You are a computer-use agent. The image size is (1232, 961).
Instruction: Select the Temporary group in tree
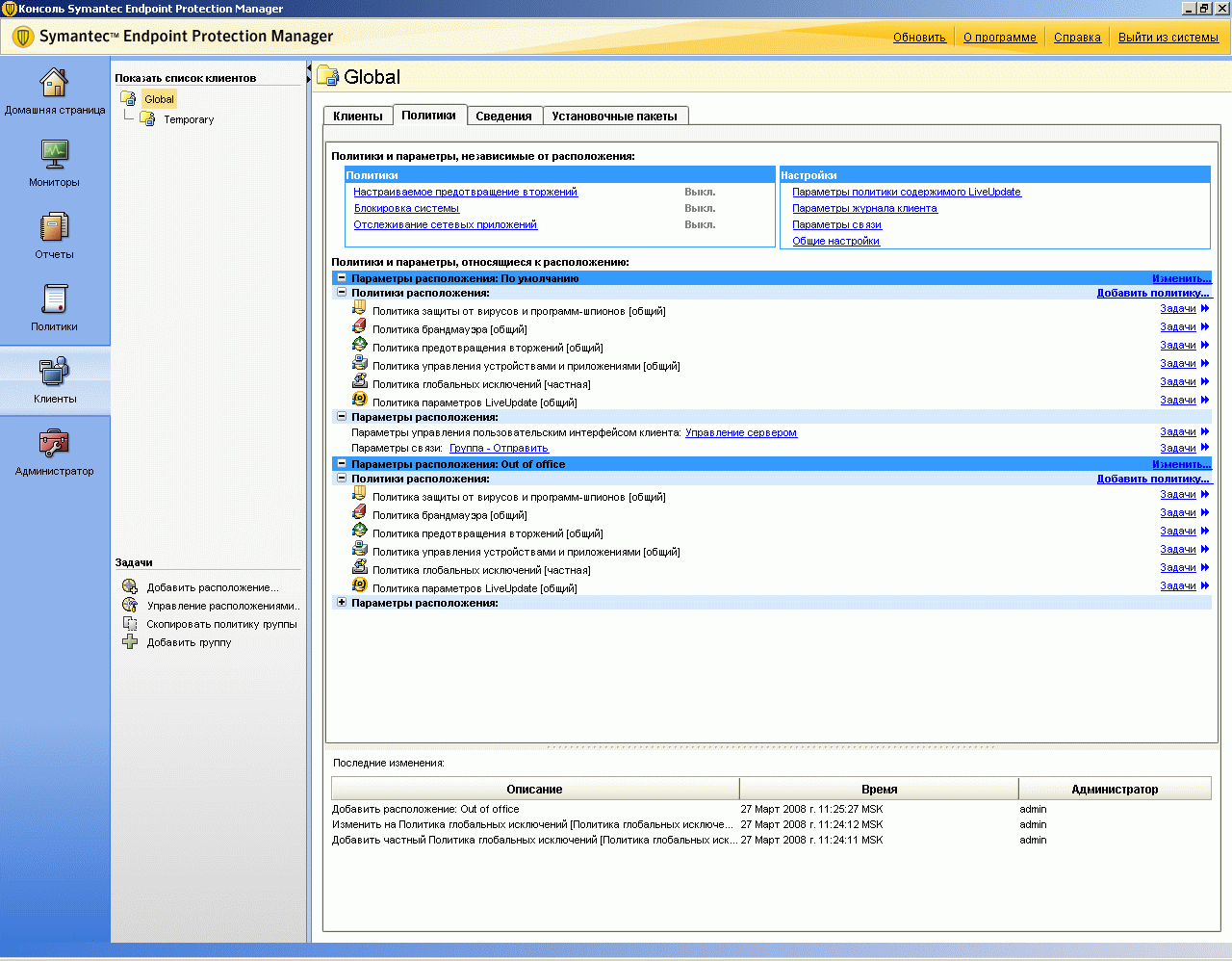pos(189,119)
